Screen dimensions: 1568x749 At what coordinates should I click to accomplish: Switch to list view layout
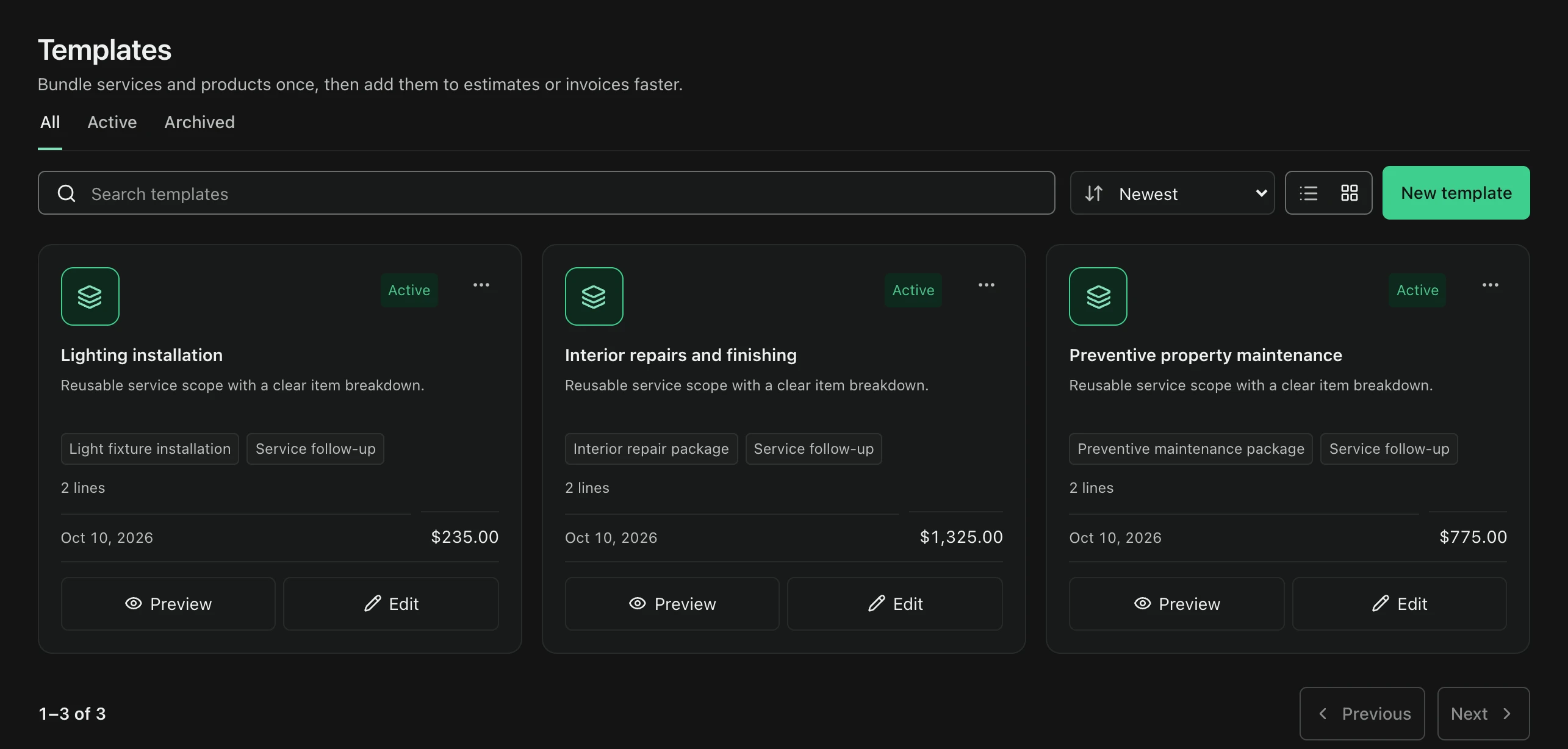pyautogui.click(x=1309, y=193)
